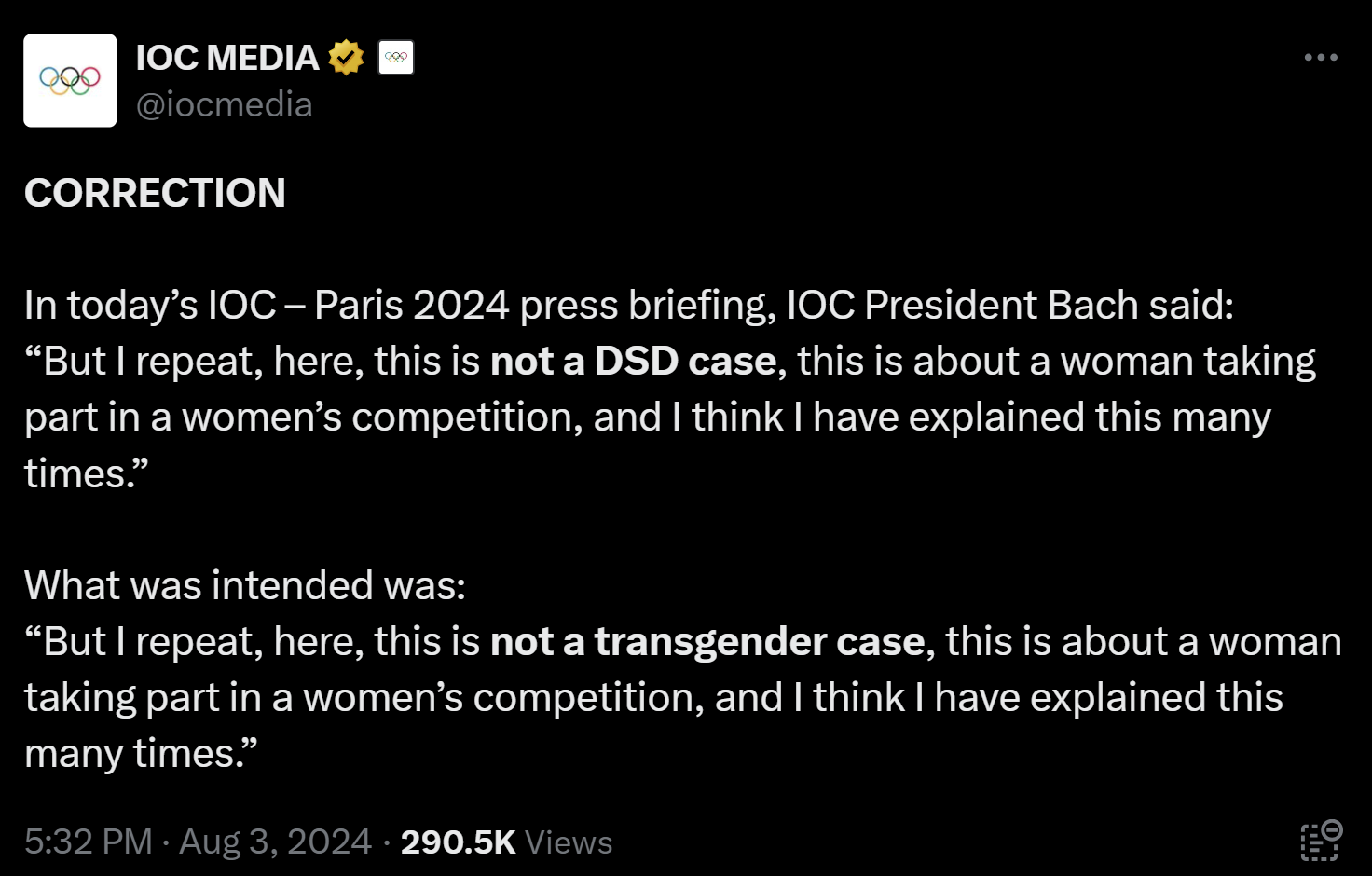Click "many times.”" on the last line

point(140,754)
